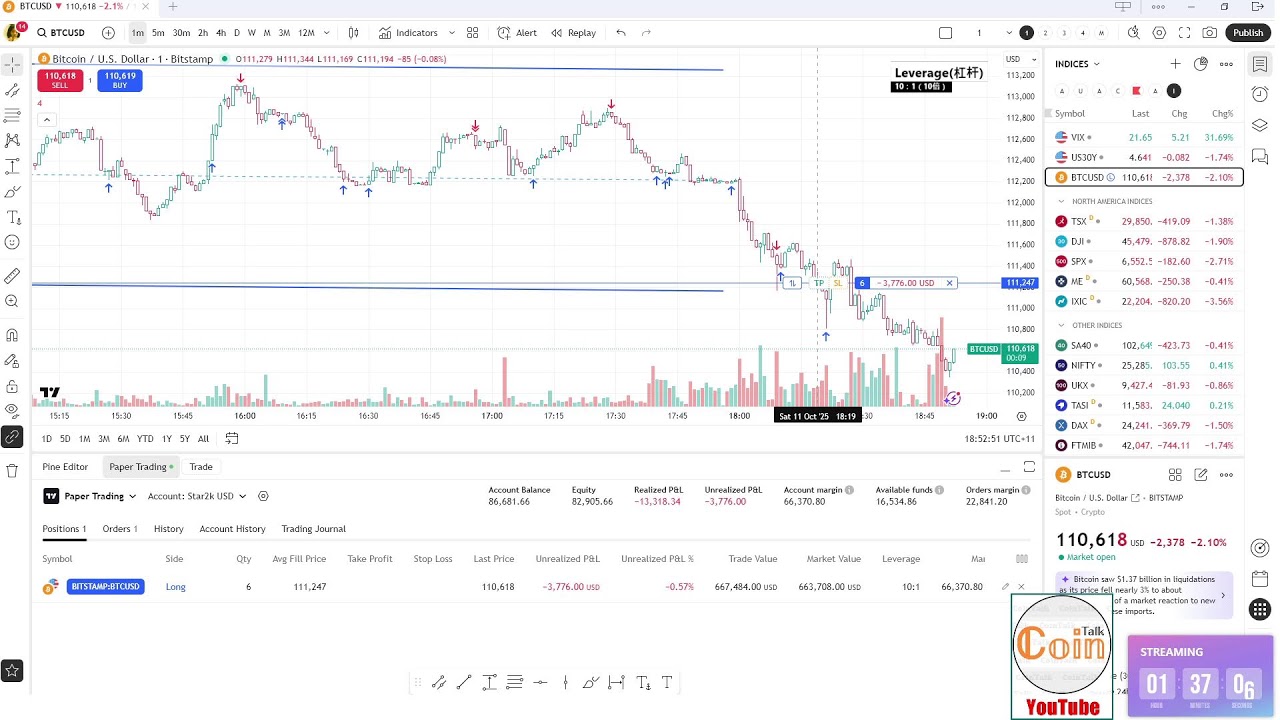Add a symbol to the watchlist
This screenshot has width=1280, height=720.
tap(1175, 64)
